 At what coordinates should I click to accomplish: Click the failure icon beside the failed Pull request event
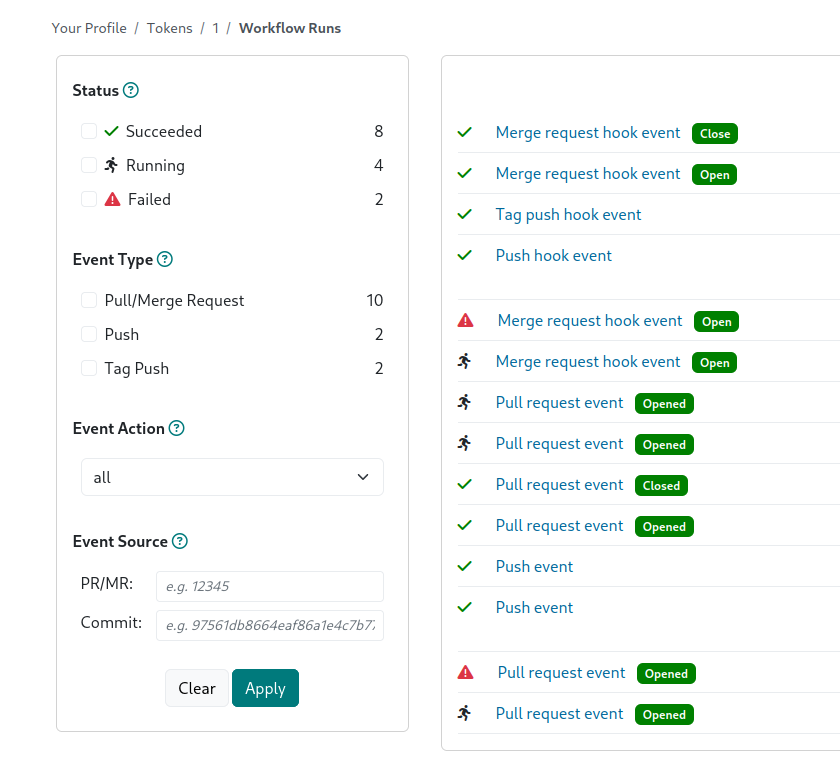click(x=465, y=672)
